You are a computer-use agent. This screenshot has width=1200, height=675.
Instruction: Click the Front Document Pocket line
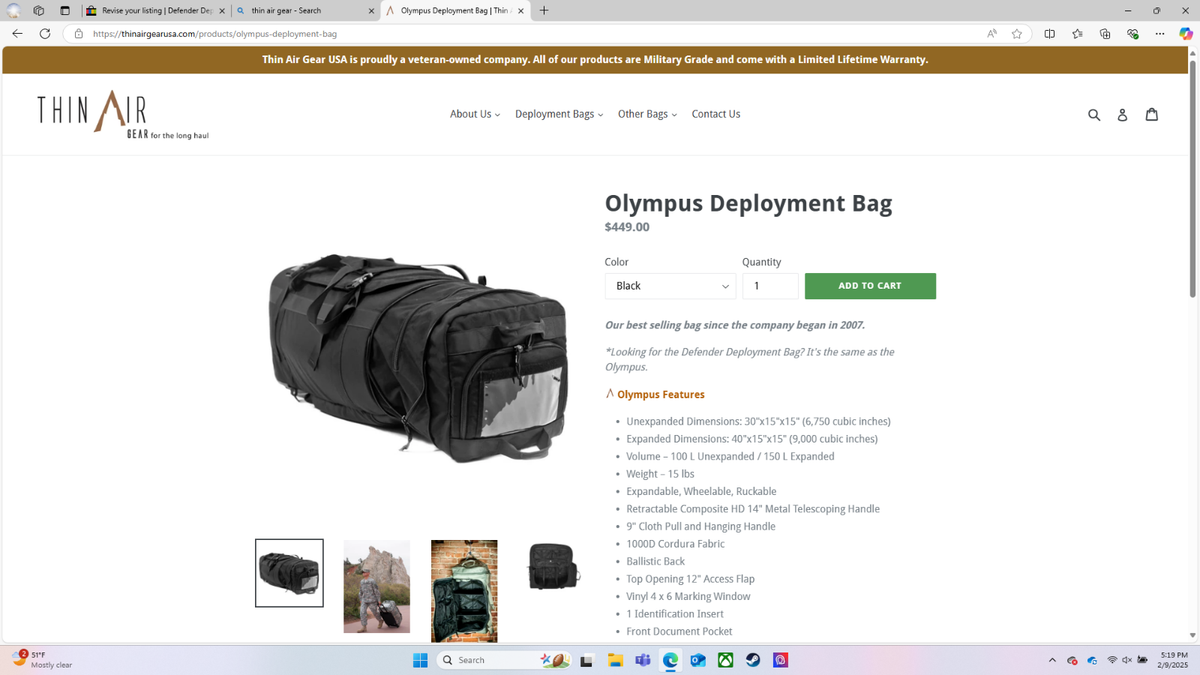[x=679, y=632]
